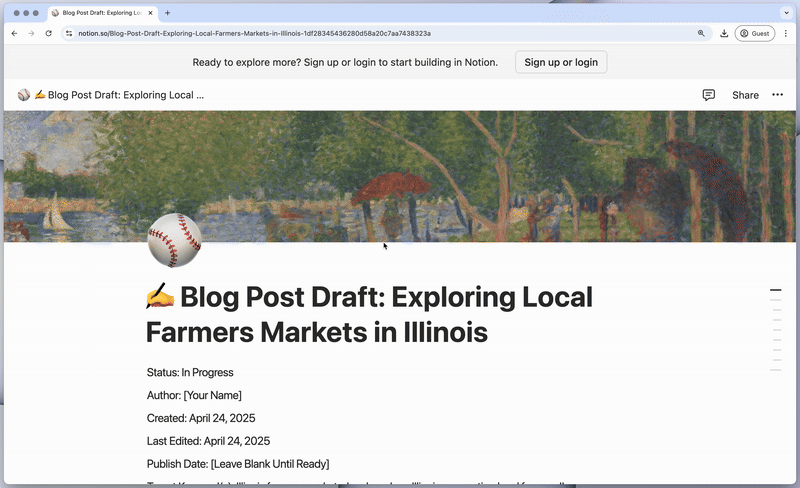Click the writing hand emoji in the title

click(x=160, y=296)
